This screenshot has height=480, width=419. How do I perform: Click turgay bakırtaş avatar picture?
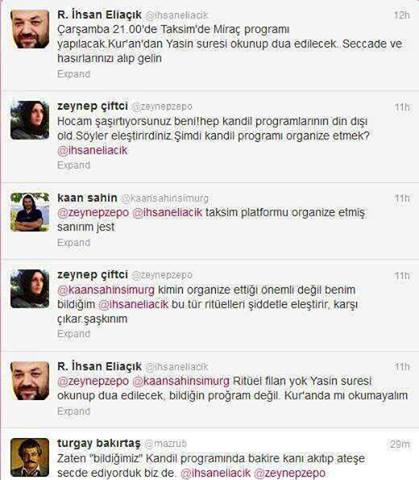(x=30, y=457)
